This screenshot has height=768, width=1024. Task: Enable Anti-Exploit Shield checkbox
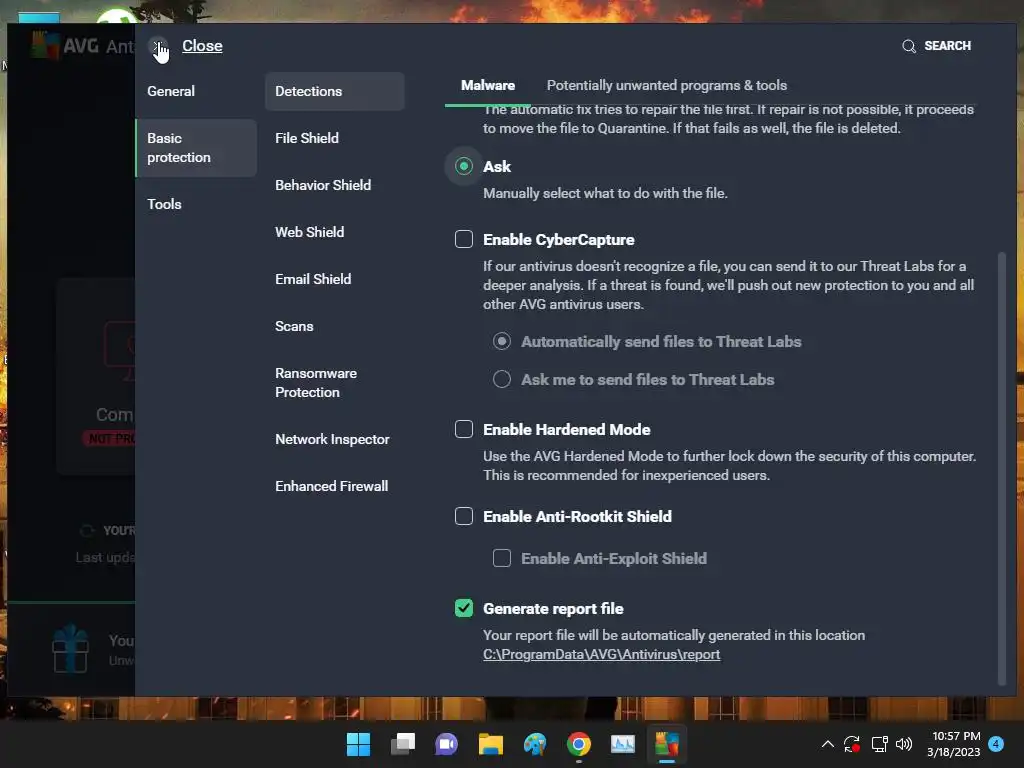click(x=502, y=558)
